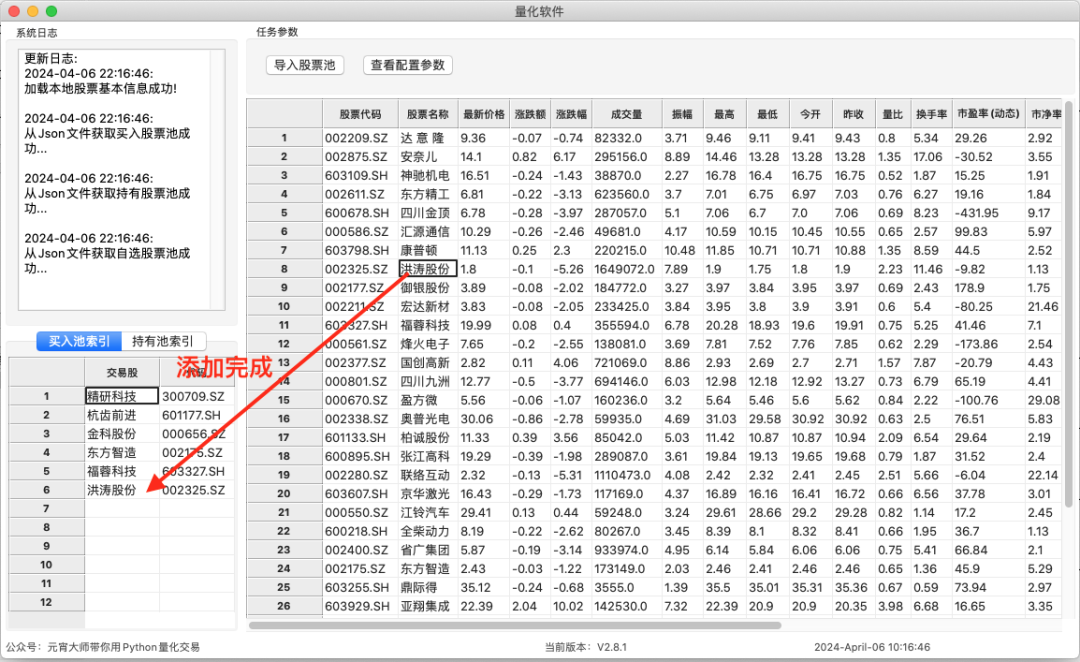Screen dimensions: 1080x662
Task: Click the 交易股 column header
Action: 122,371
